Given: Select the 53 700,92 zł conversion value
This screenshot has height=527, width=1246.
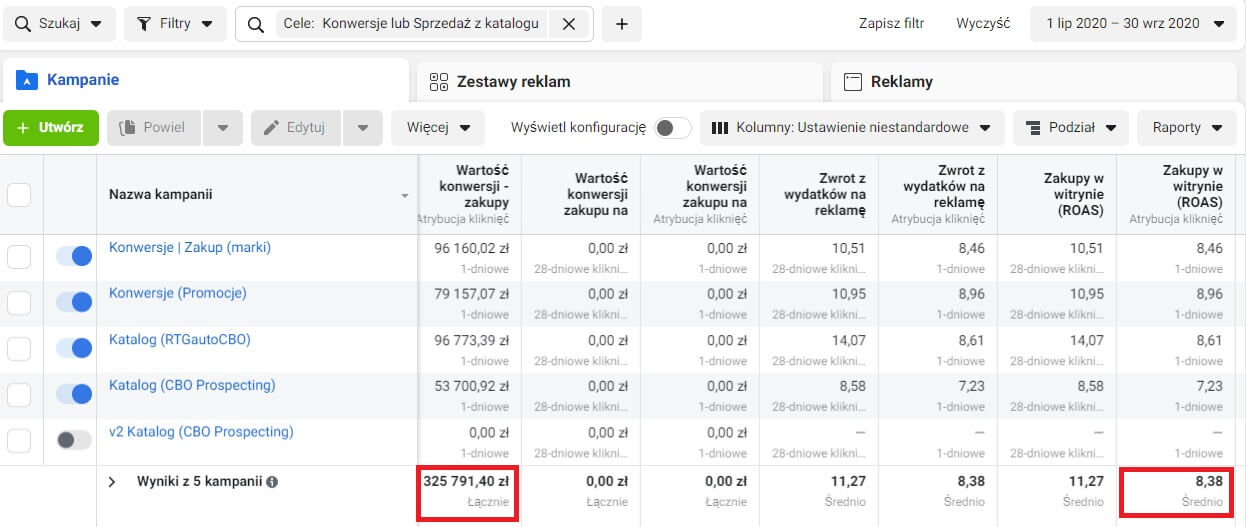Looking at the screenshot, I should (471, 386).
